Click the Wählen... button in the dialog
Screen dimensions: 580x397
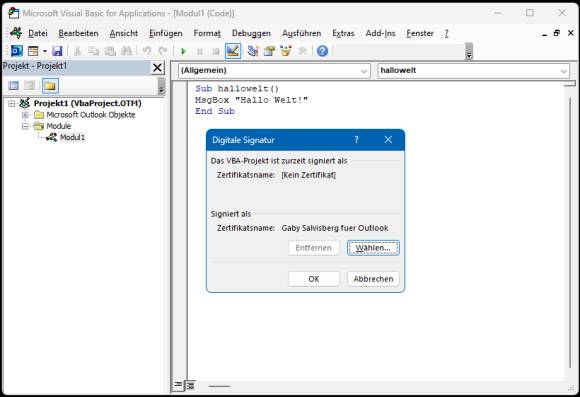pyautogui.click(x=373, y=248)
